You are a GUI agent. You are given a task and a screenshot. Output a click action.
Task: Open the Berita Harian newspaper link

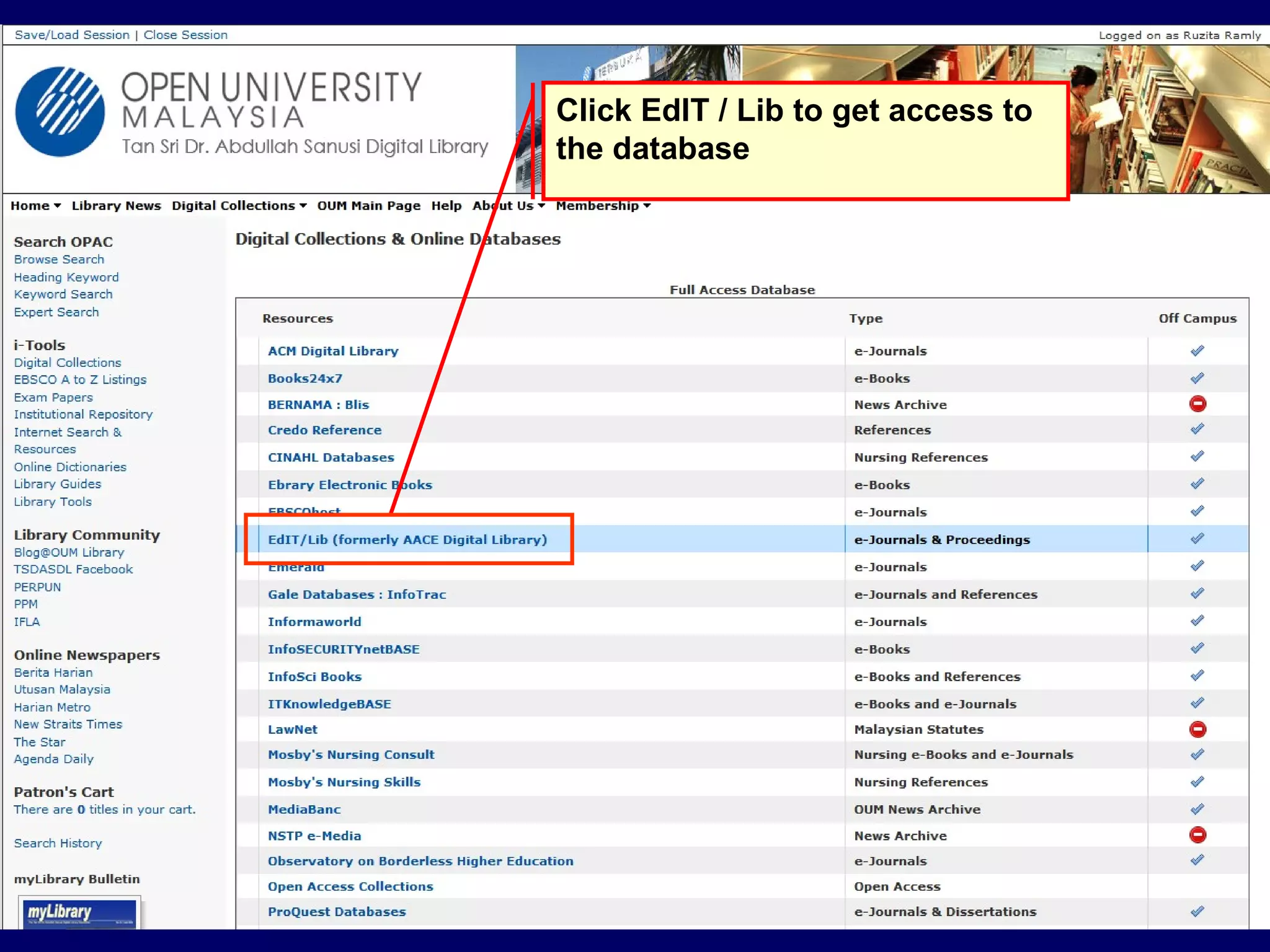53,672
